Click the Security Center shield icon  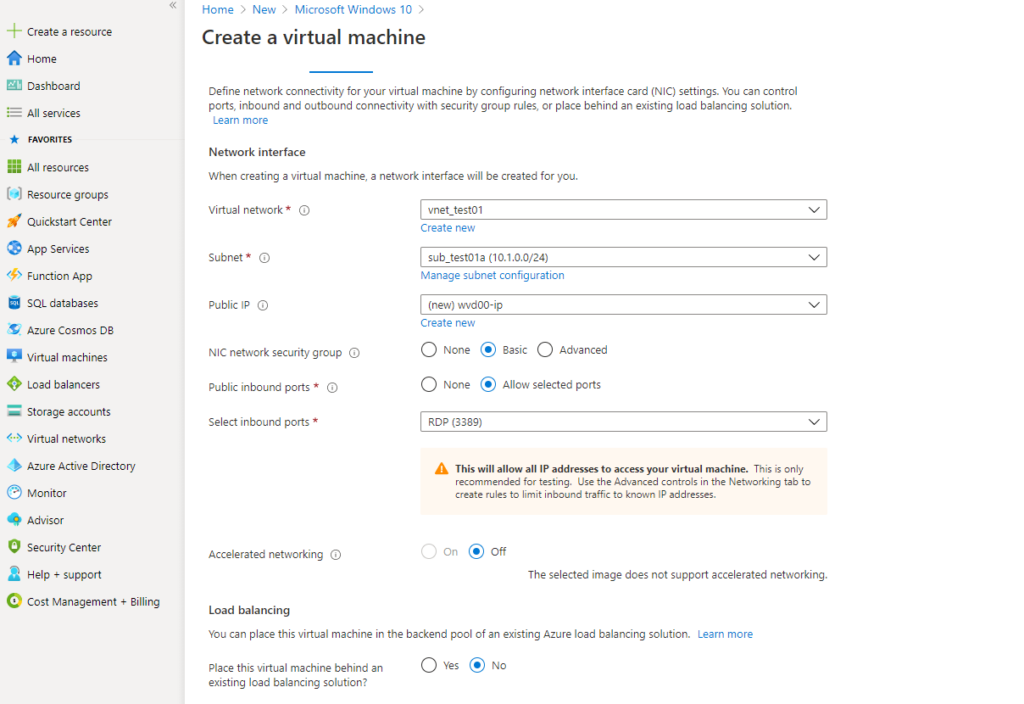(x=14, y=547)
